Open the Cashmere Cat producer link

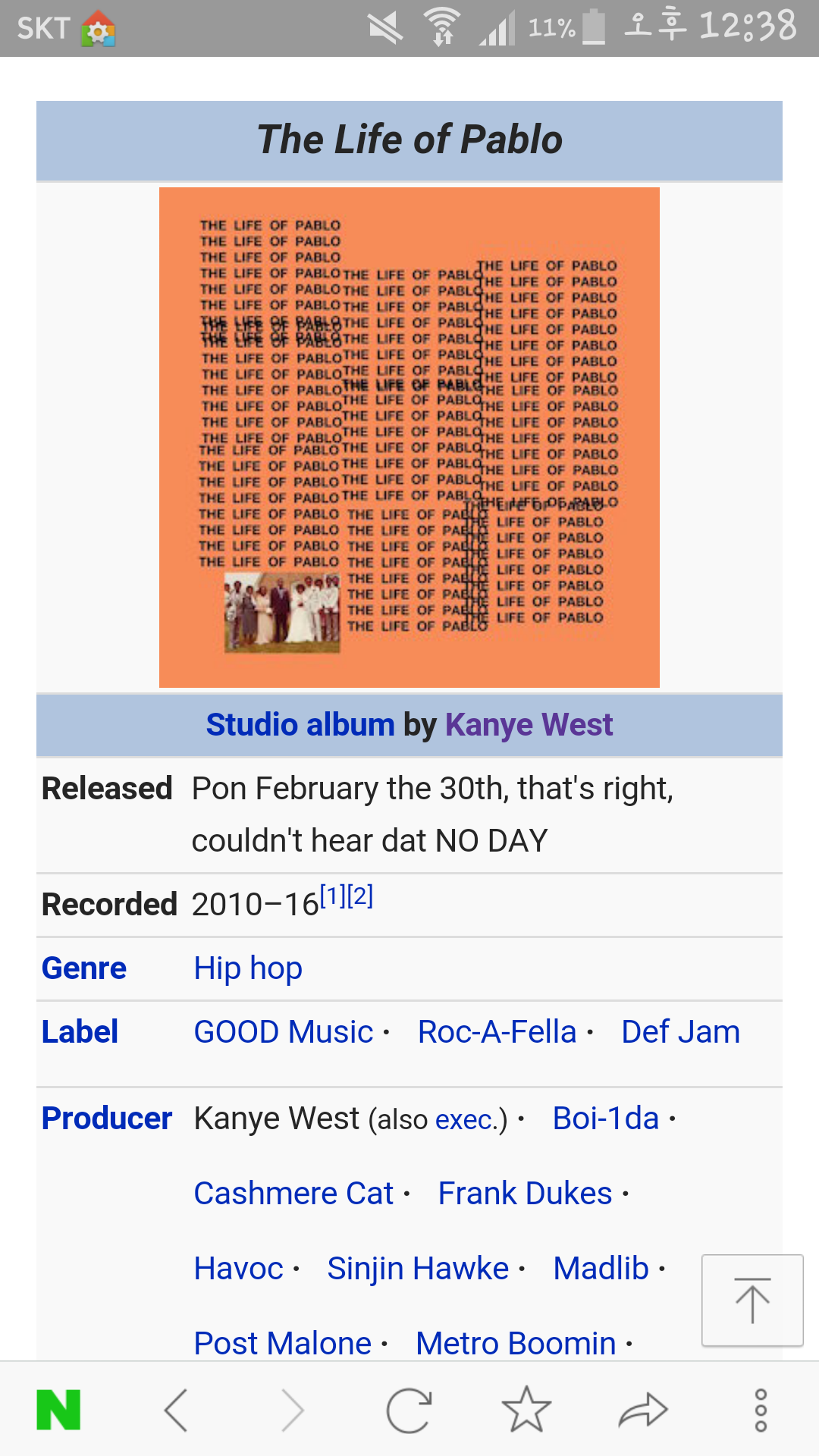click(x=293, y=1194)
